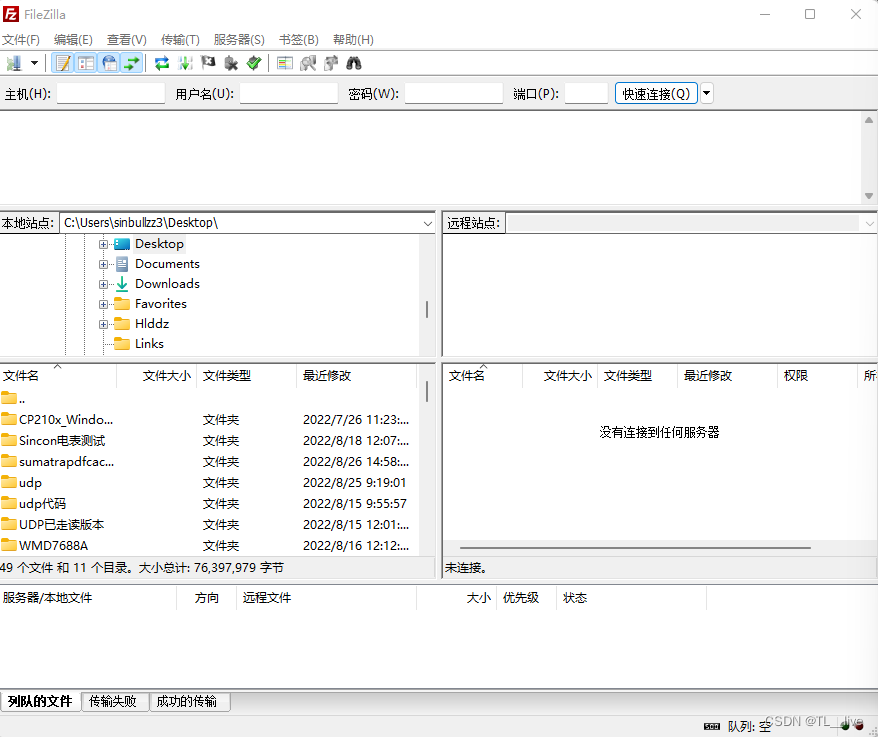Sort local files by 文件类型 column
Image resolution: width=878 pixels, height=737 pixels.
click(x=246, y=376)
